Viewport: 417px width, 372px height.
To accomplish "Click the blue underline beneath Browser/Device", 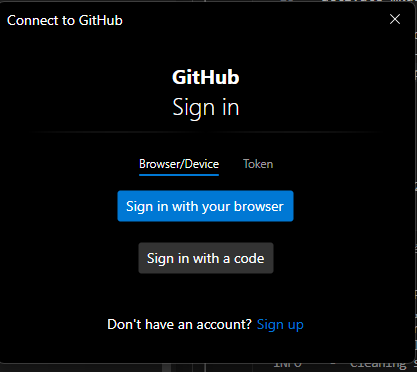I will 179,174.
